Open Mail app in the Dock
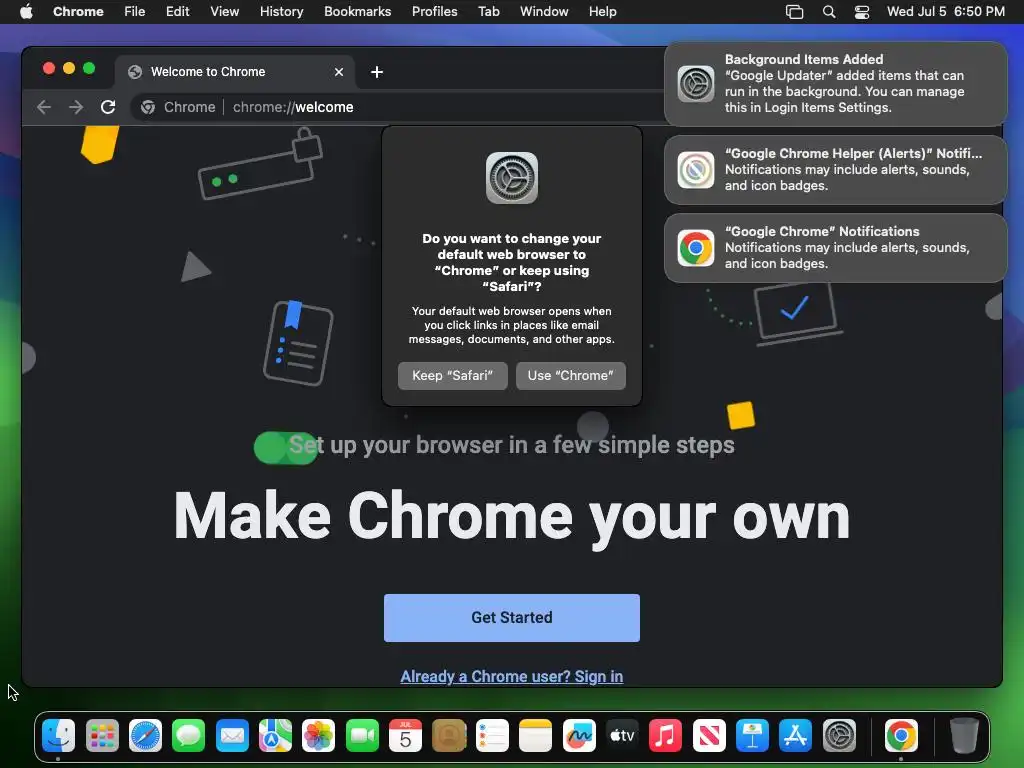 (232, 735)
